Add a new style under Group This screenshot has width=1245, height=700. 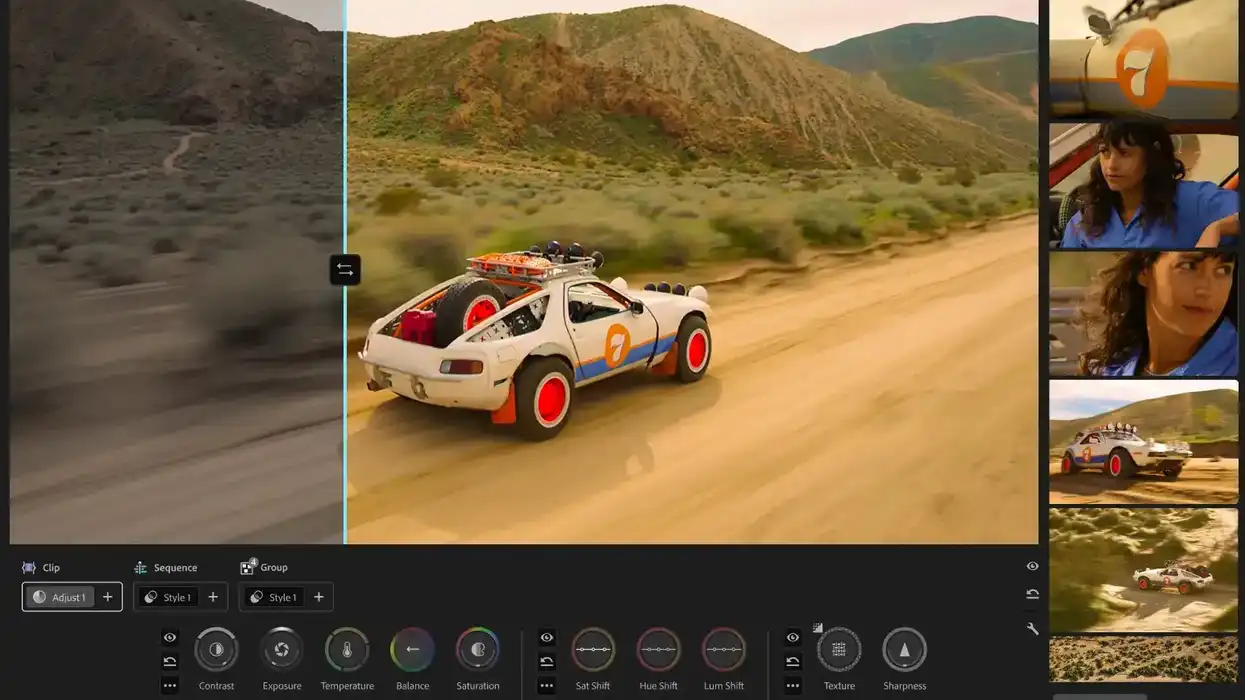click(x=319, y=597)
